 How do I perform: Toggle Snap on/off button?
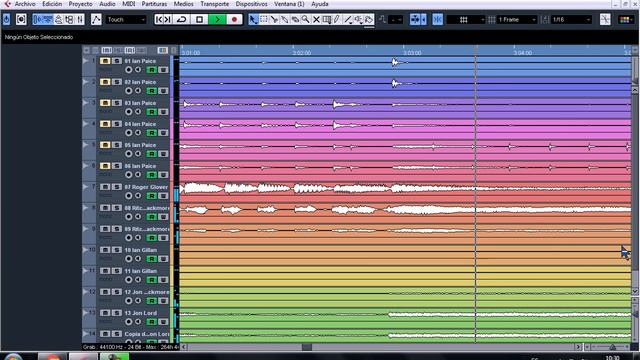(x=438, y=19)
